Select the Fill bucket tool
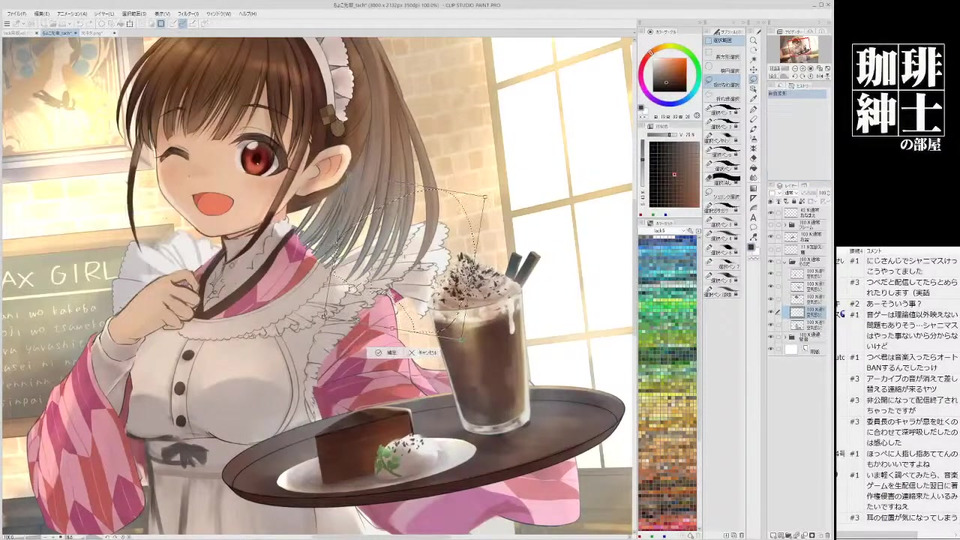 point(753,168)
